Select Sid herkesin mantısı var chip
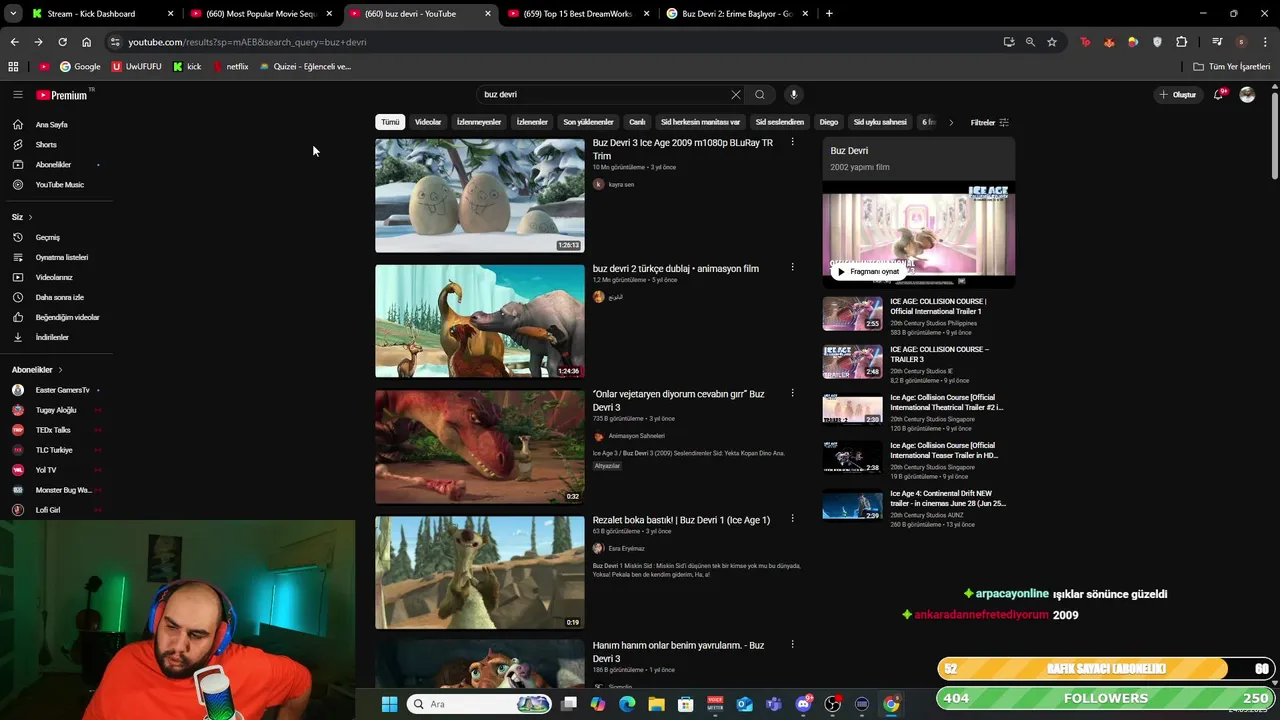Image resolution: width=1280 pixels, height=720 pixels. click(700, 122)
